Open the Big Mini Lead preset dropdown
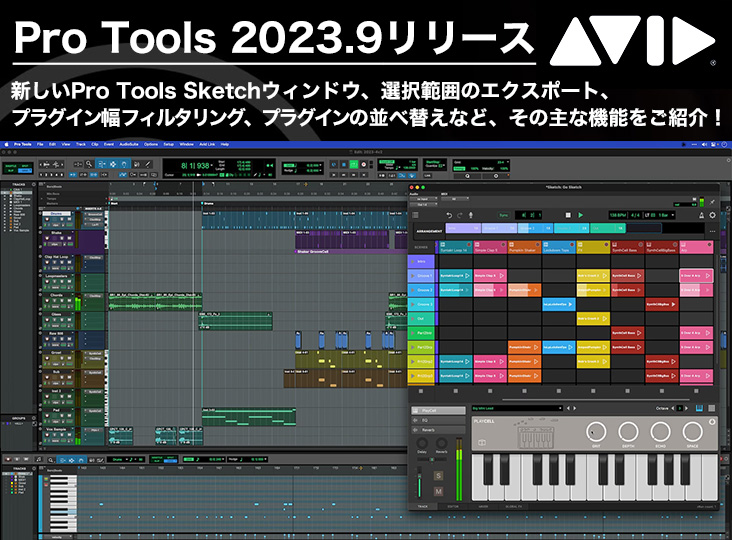732x540 pixels. click(x=517, y=408)
